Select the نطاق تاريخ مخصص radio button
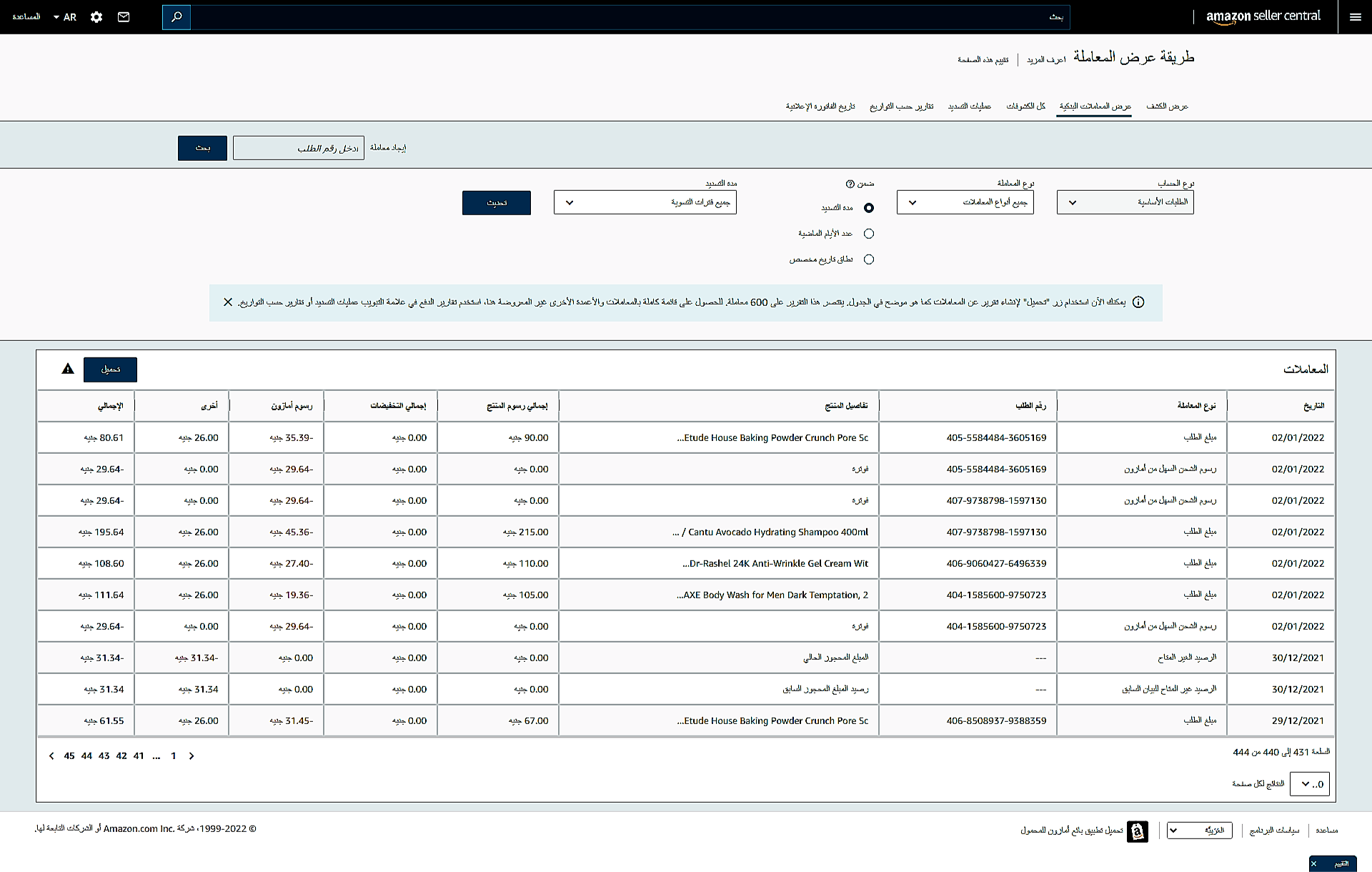The image size is (1372, 872). [x=869, y=259]
